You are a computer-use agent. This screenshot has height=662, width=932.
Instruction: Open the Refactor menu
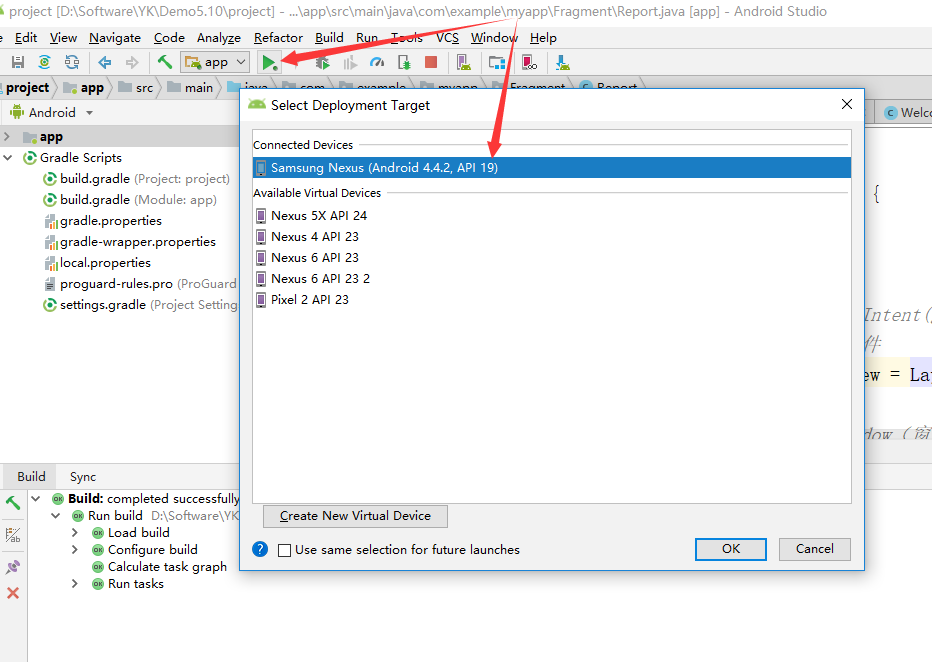point(278,38)
